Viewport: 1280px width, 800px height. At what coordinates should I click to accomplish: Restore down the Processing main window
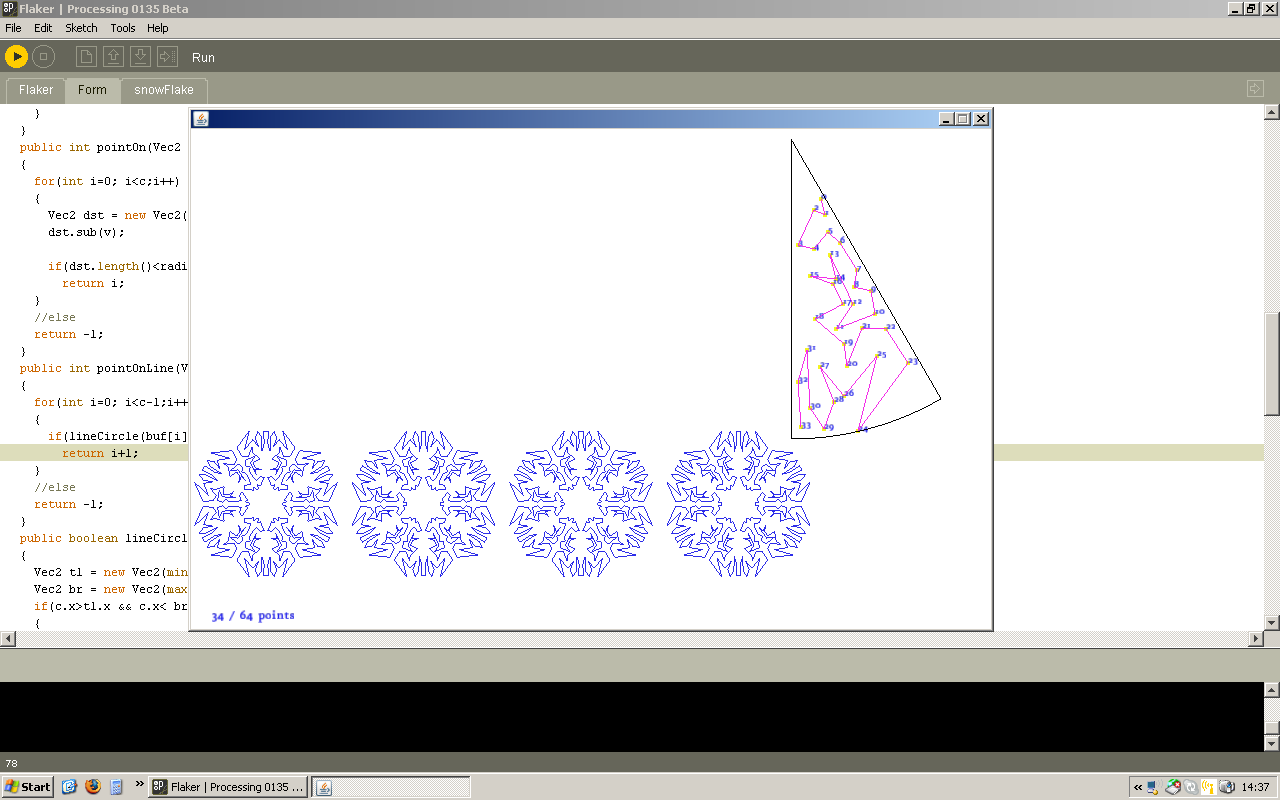point(1250,8)
